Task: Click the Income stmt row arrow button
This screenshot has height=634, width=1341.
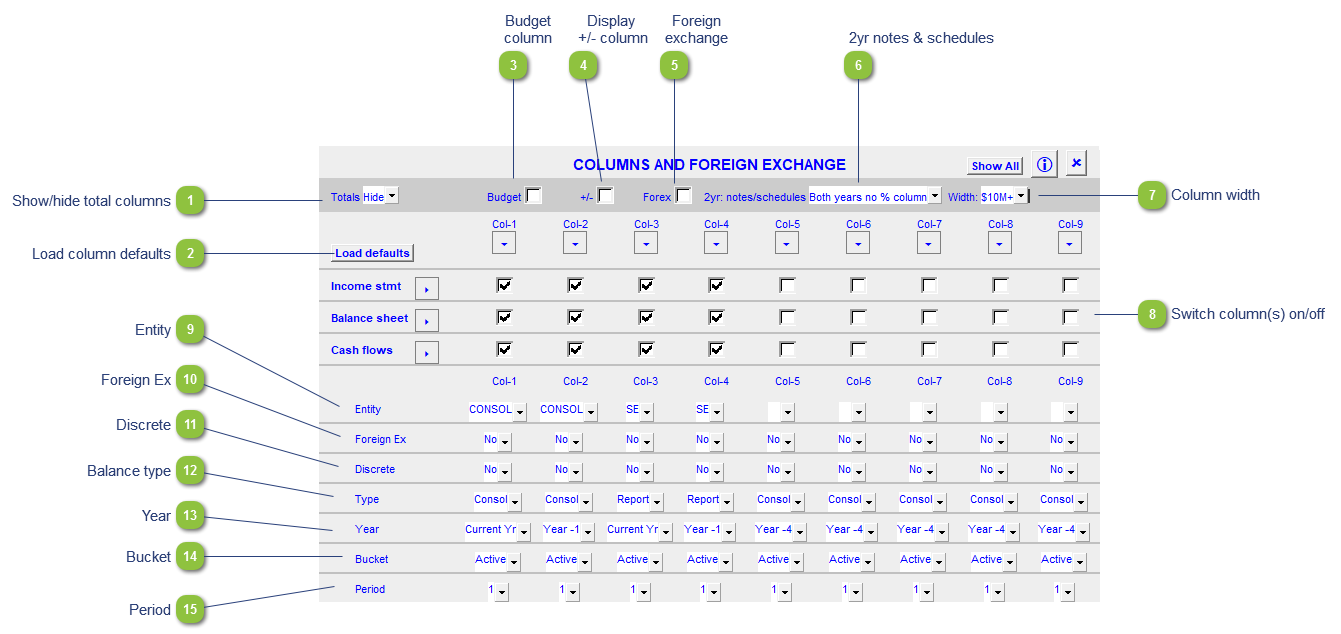Action: pos(427,289)
